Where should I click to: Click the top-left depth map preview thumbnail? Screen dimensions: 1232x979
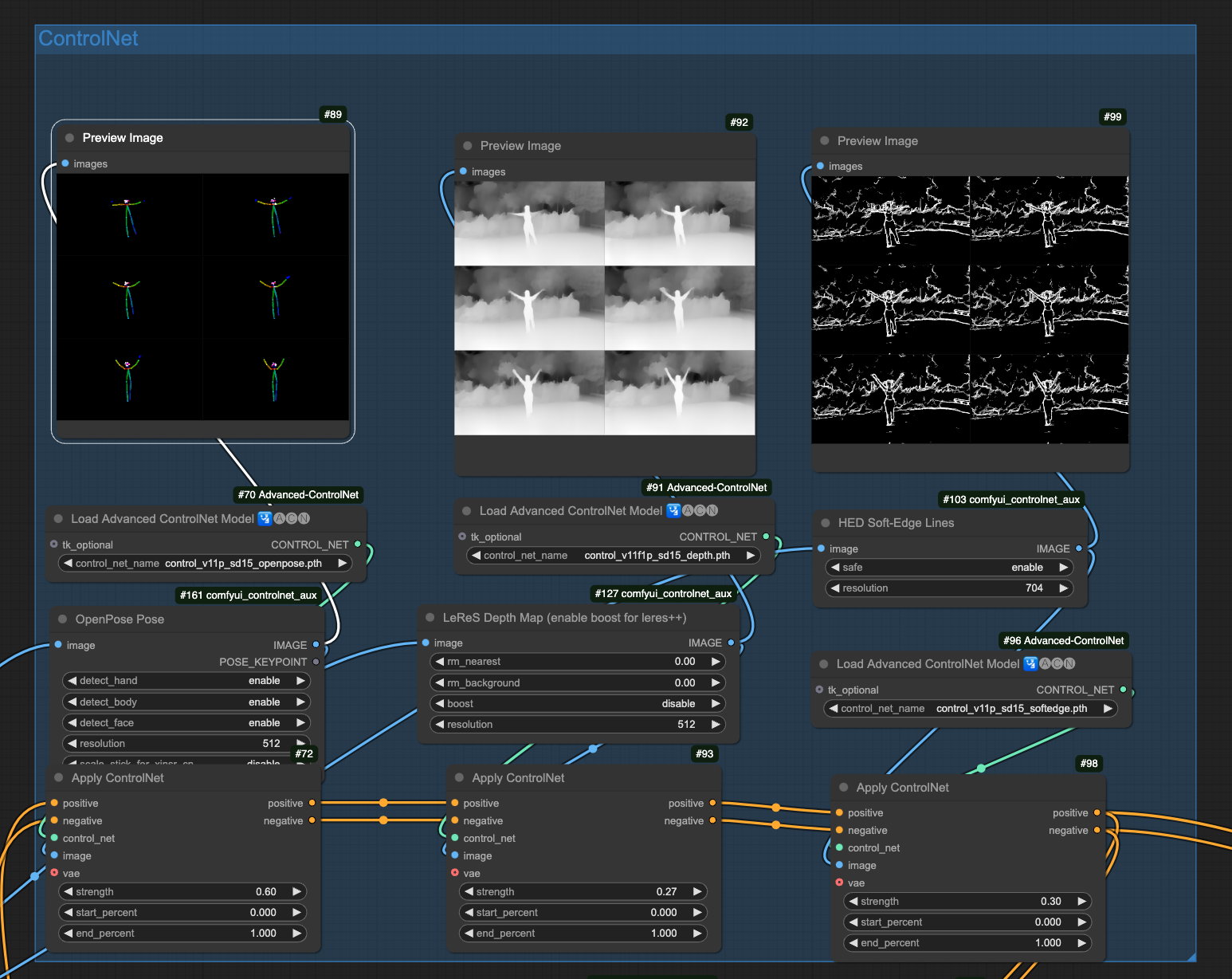point(529,223)
